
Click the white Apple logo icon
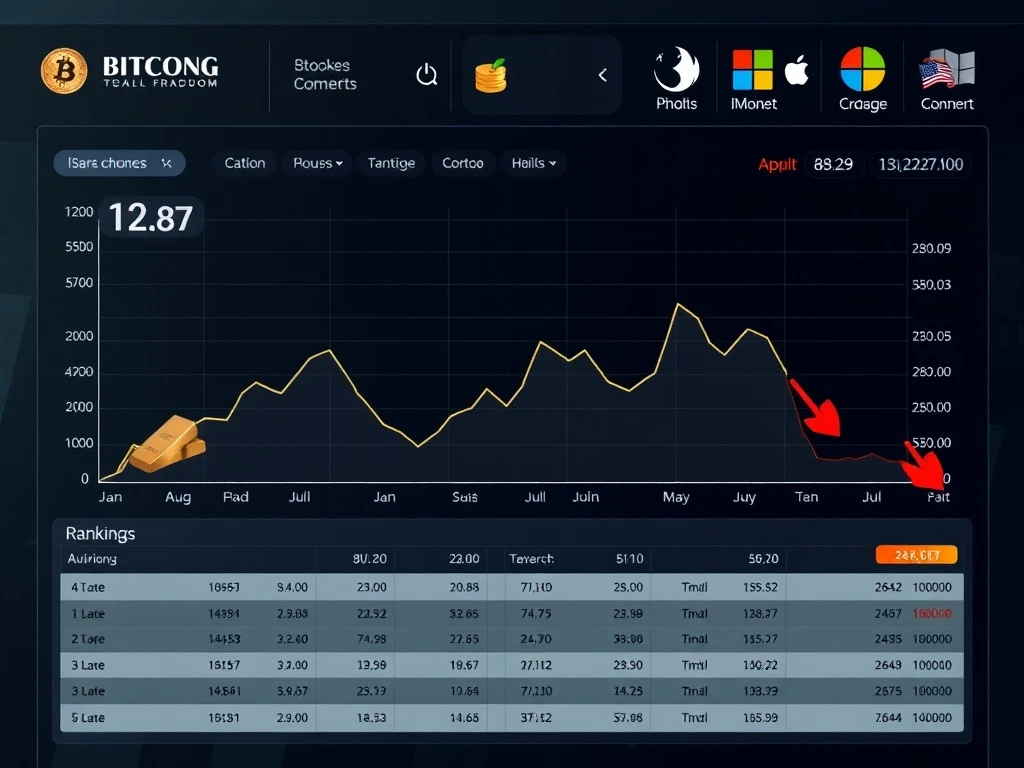pos(796,71)
